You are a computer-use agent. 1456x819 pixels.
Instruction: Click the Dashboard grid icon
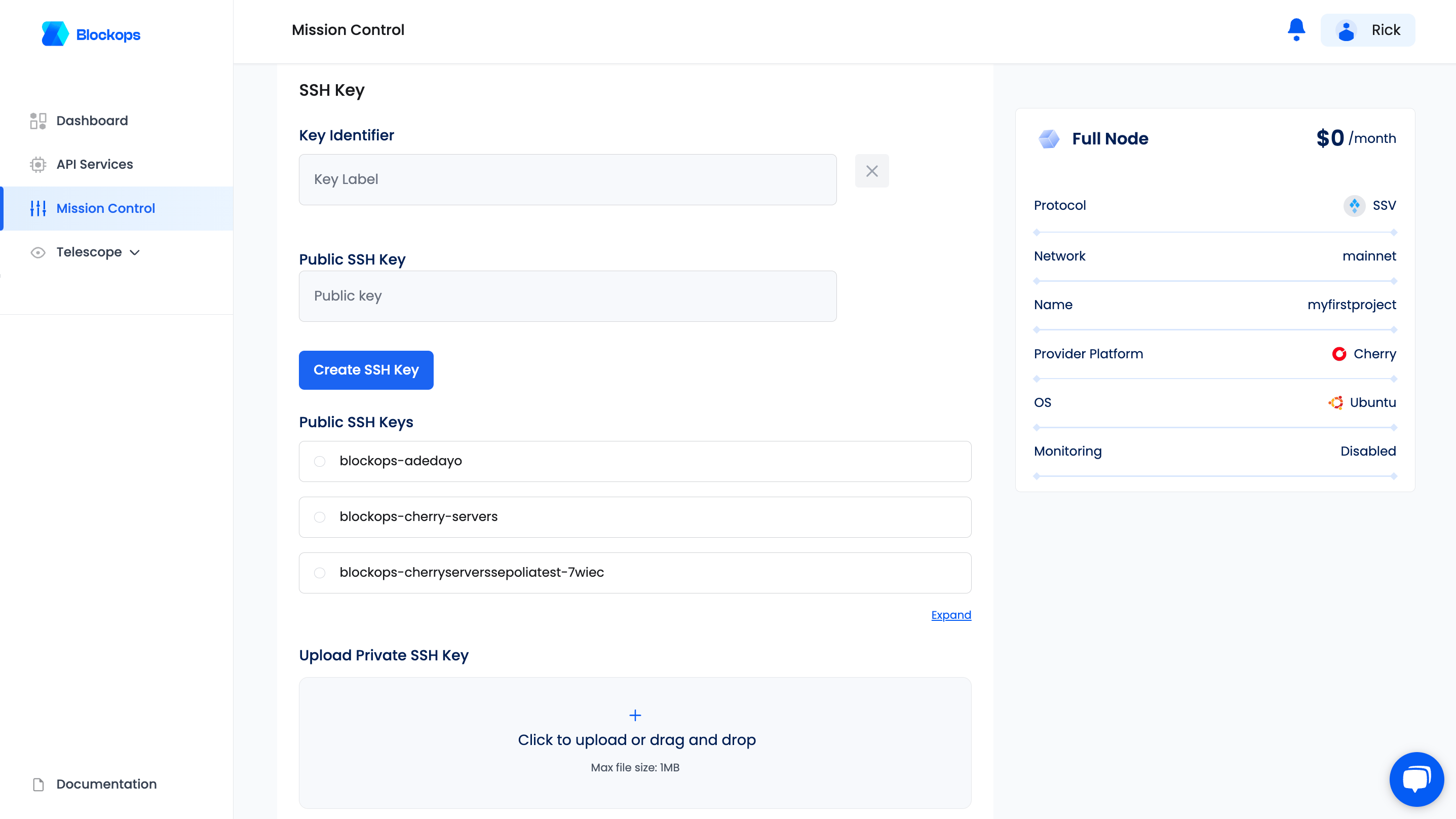coord(38,121)
